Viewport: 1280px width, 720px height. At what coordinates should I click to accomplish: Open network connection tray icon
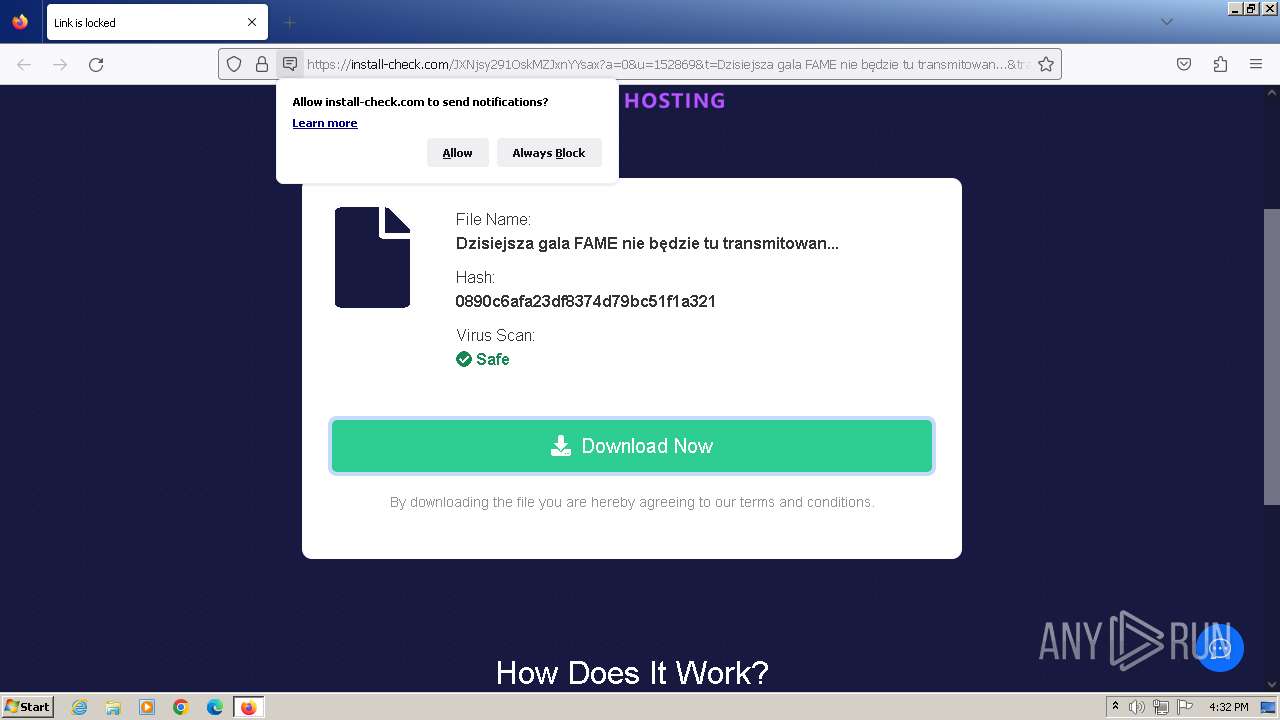click(x=1161, y=707)
